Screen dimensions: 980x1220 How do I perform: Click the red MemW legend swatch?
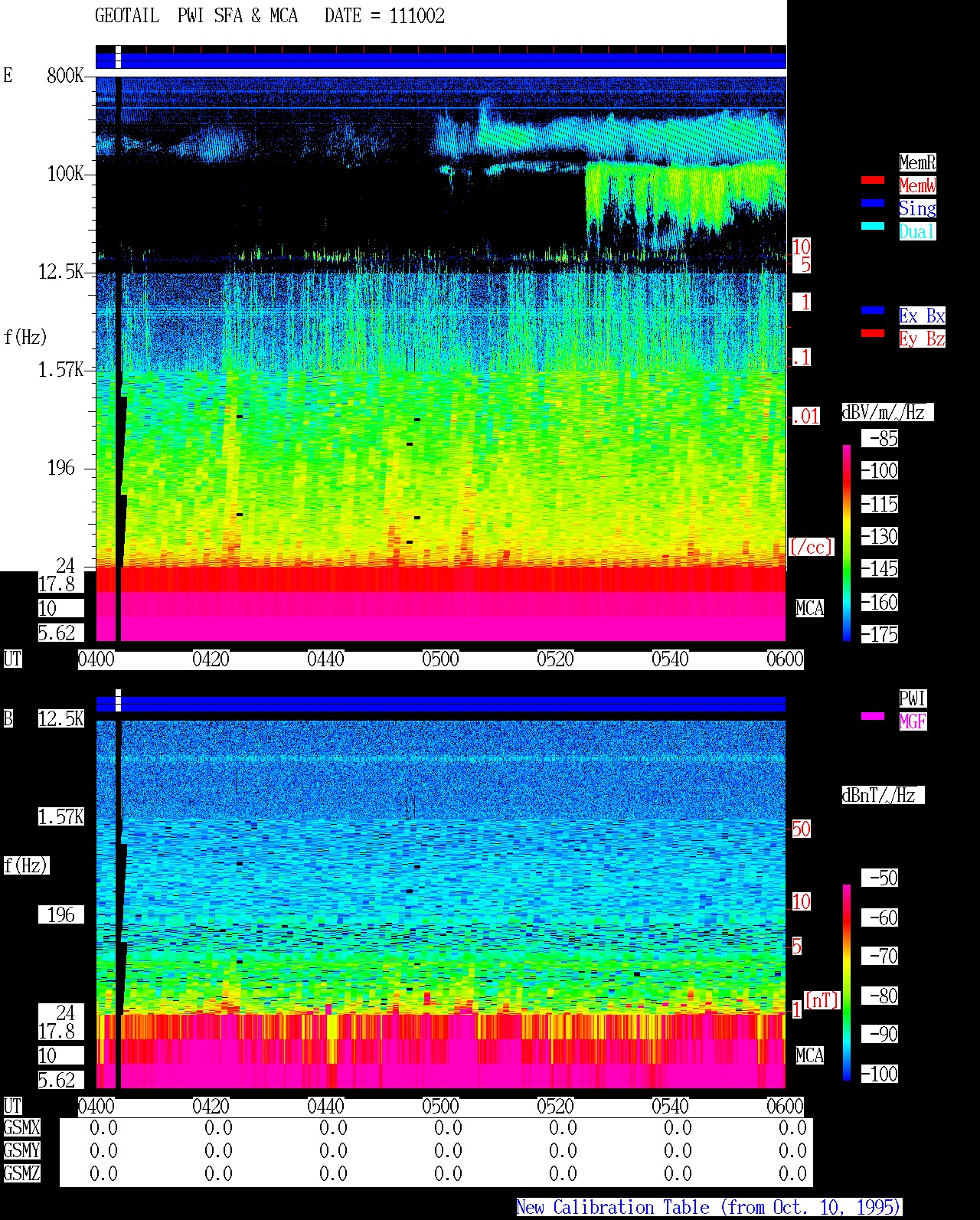pyautogui.click(x=873, y=180)
